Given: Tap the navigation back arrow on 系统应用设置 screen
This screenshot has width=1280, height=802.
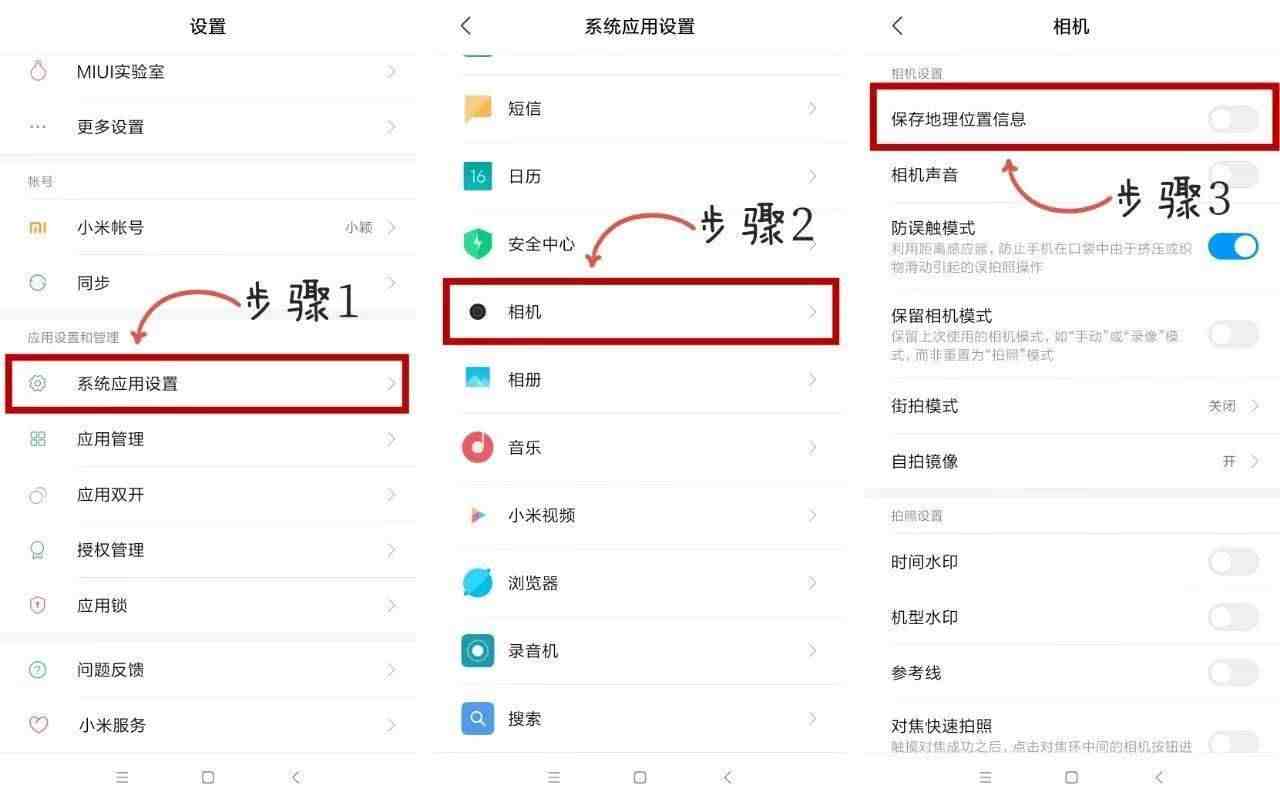Looking at the screenshot, I should tap(728, 777).
